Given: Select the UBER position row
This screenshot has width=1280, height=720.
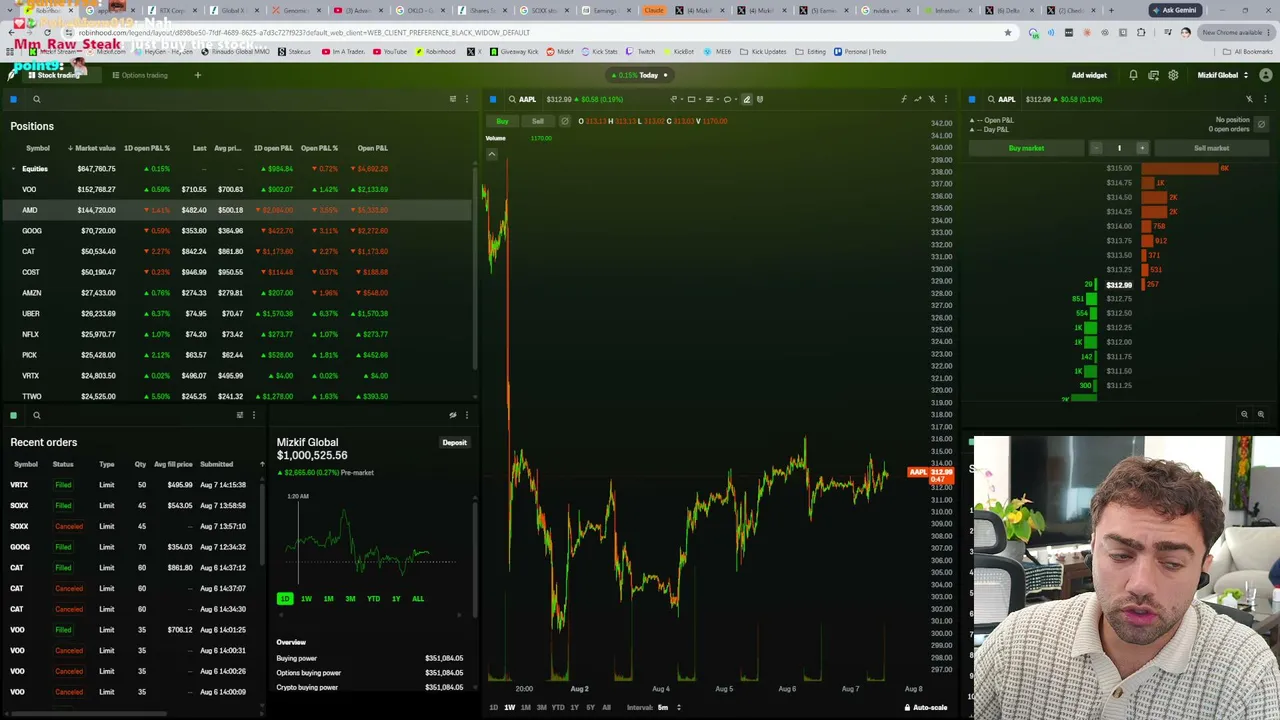Looking at the screenshot, I should [236, 313].
